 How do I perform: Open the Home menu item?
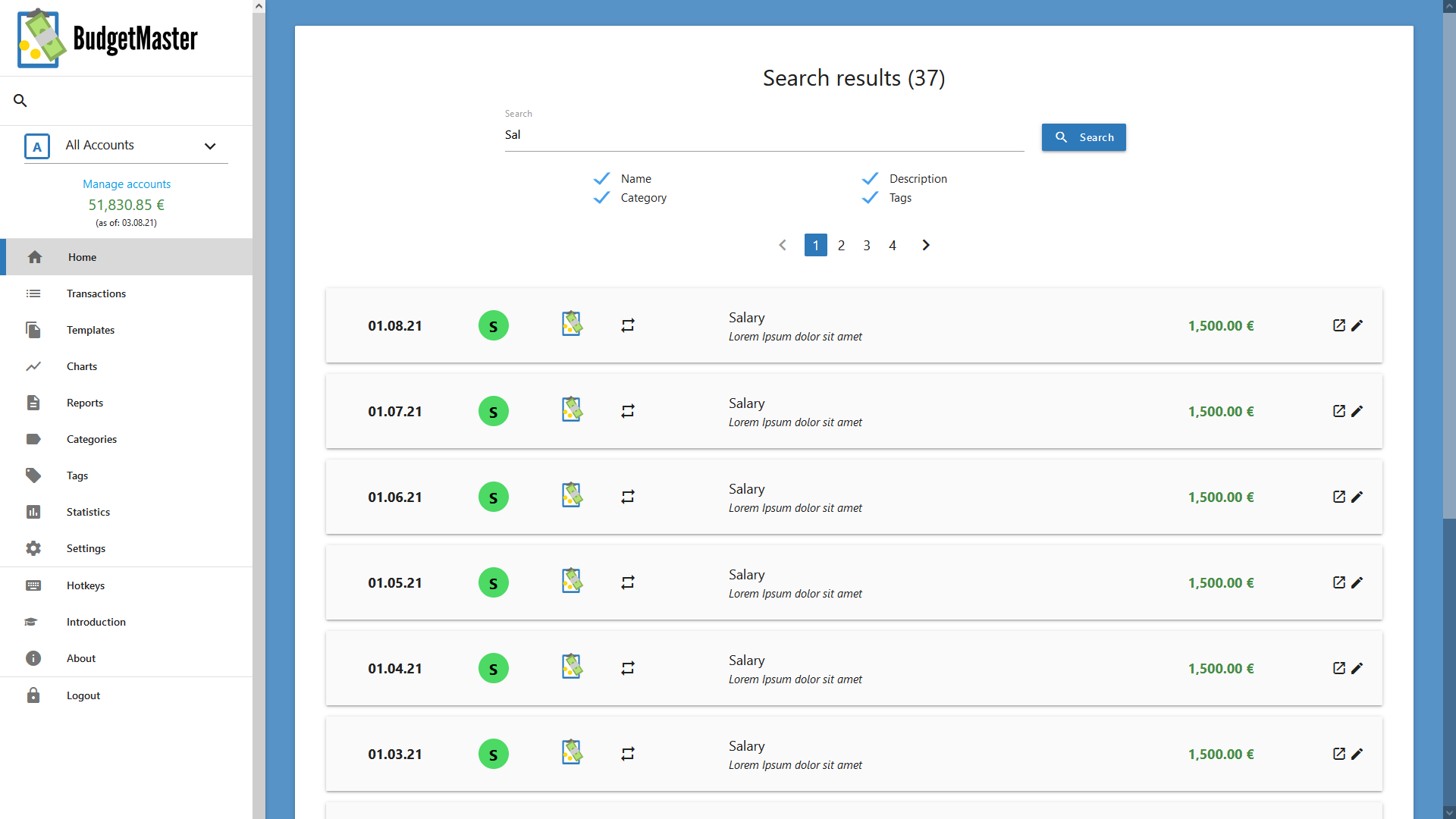(x=127, y=257)
